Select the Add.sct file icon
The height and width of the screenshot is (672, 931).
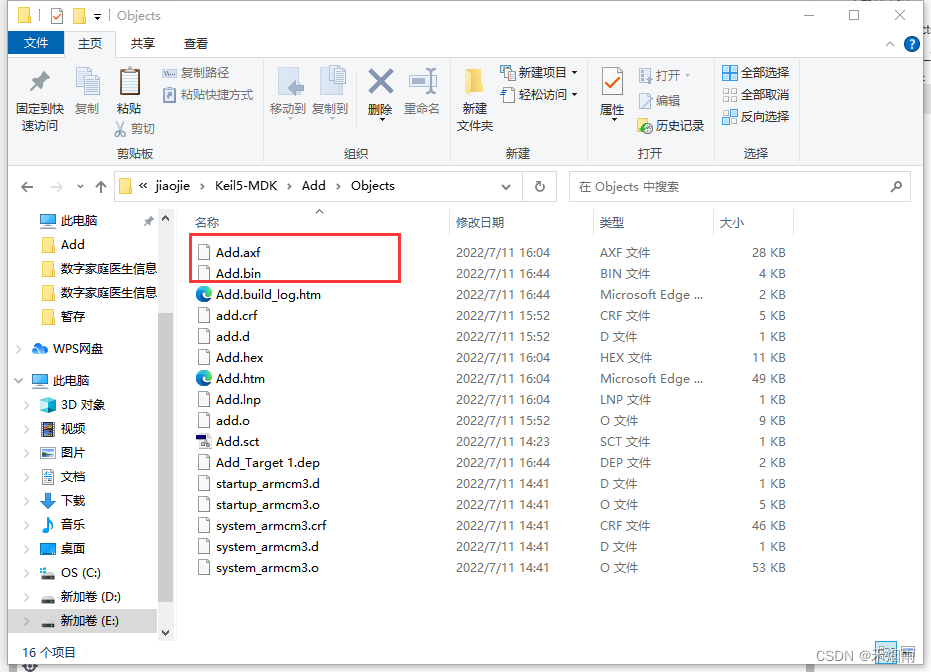click(204, 442)
